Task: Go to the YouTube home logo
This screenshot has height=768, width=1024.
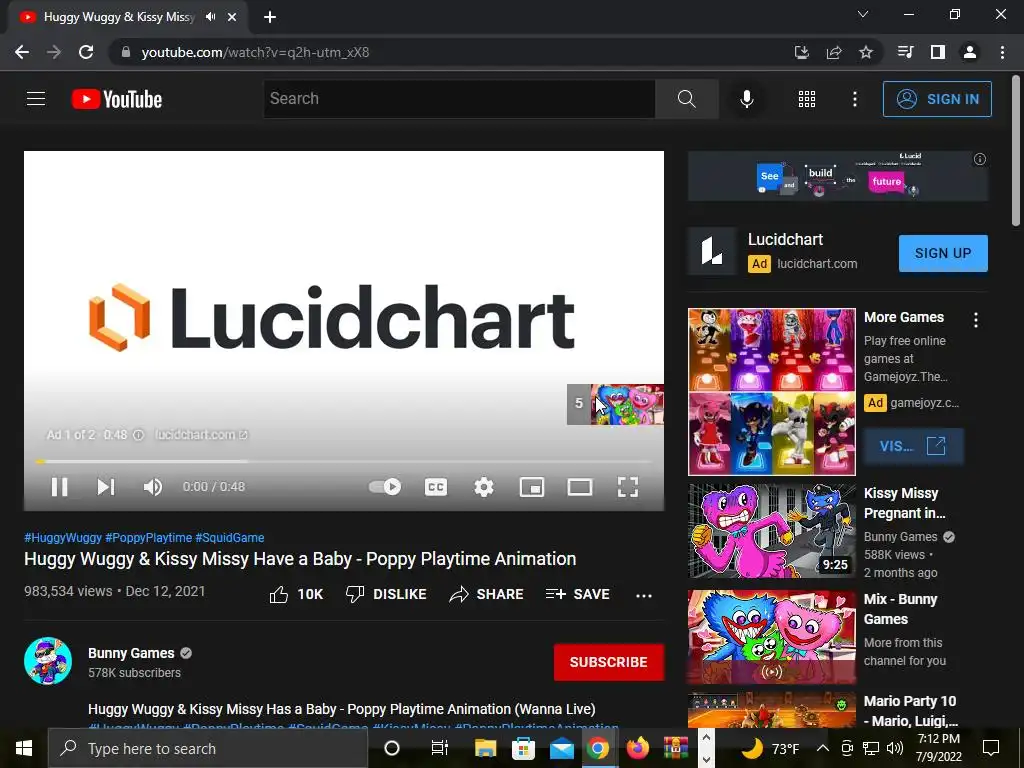Action: pos(117,99)
